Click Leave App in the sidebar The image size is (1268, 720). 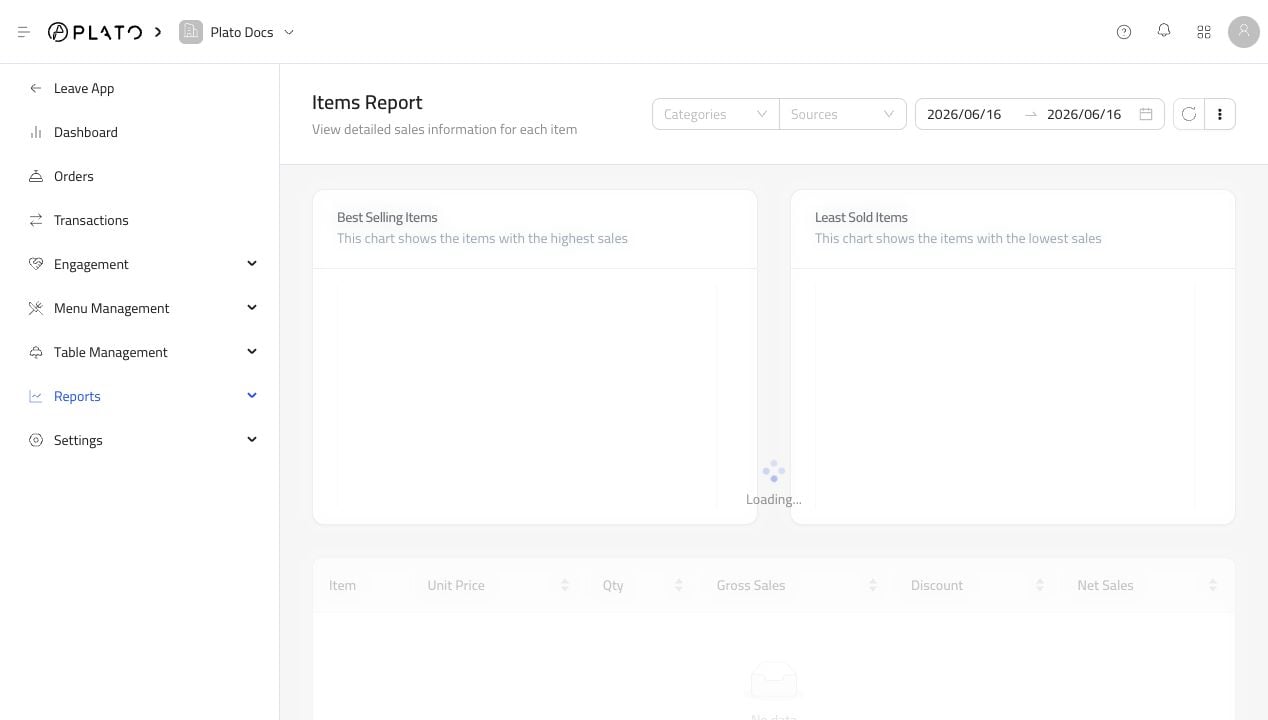click(84, 88)
